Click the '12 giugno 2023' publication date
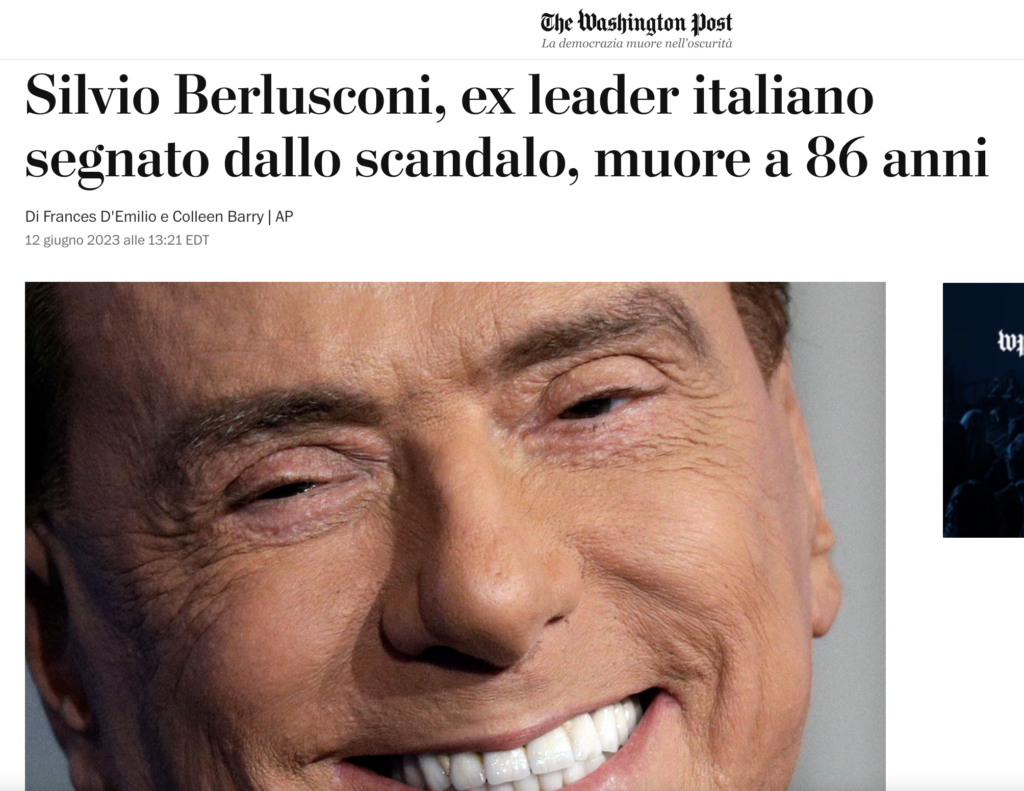 pos(72,240)
